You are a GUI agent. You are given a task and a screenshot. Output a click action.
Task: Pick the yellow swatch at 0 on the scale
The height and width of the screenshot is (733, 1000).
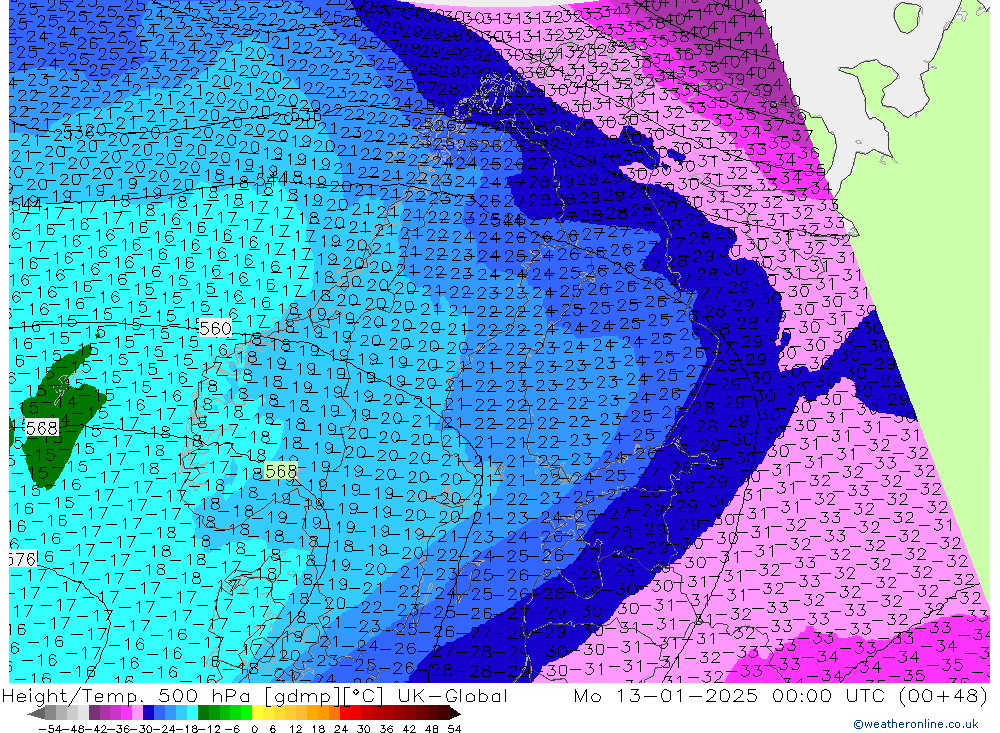click(258, 713)
